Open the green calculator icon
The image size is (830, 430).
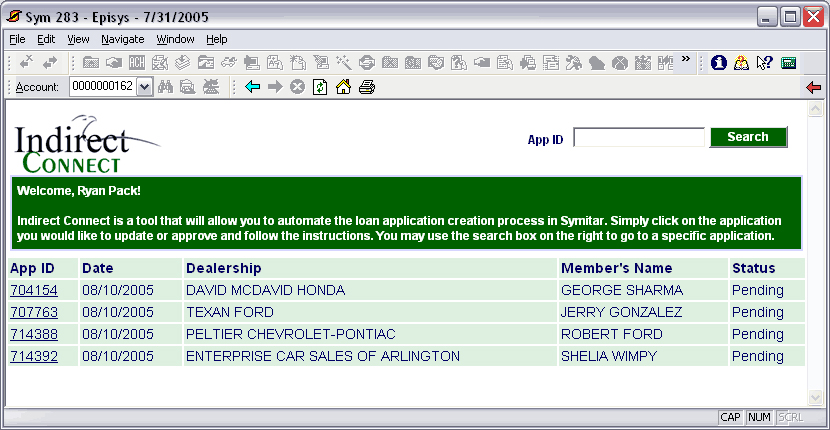coord(789,63)
